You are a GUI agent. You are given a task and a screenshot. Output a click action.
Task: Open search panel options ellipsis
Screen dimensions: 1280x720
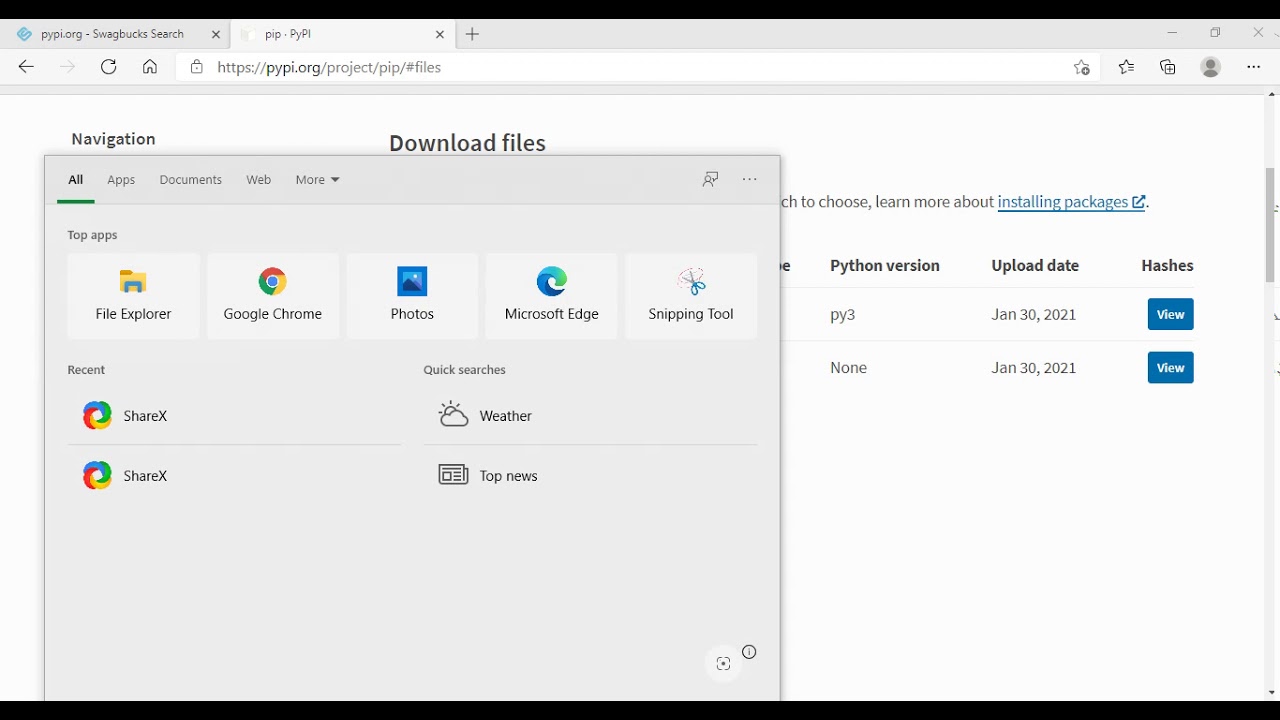pyautogui.click(x=750, y=180)
